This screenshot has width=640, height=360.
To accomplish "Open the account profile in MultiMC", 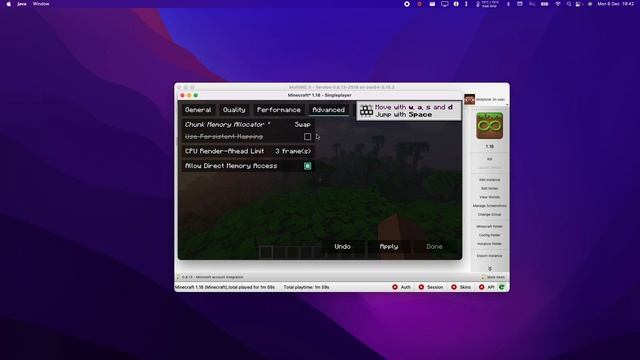I will pos(485,100).
